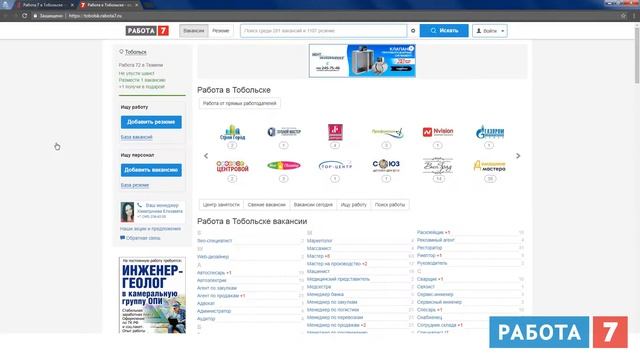
Task: Click the Обратная связь chat icon
Action: 122,238
